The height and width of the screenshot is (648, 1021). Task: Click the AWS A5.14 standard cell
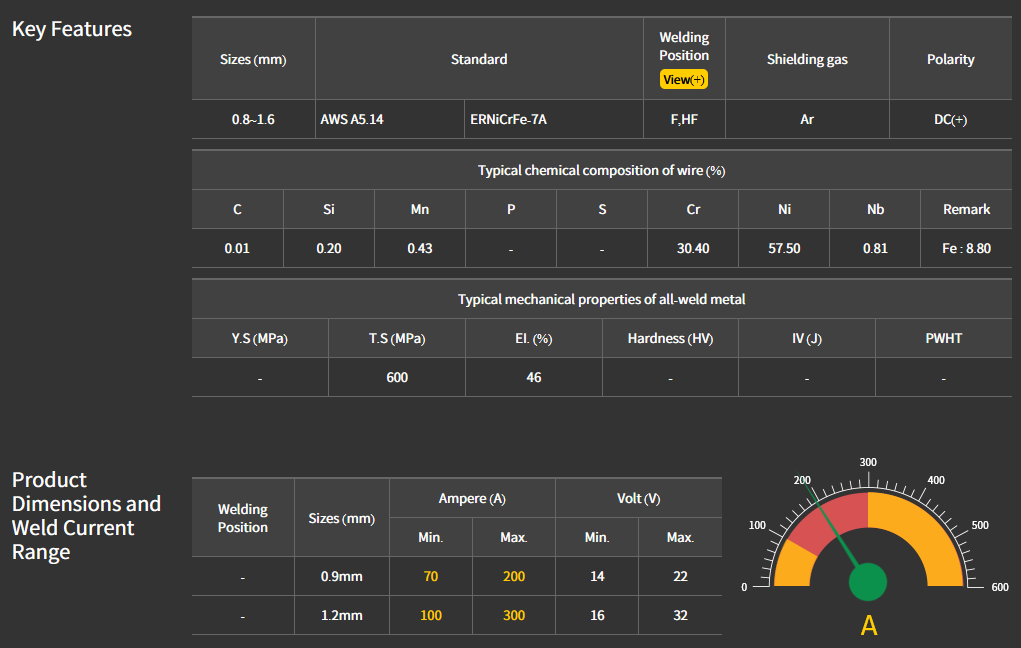pyautogui.click(x=352, y=119)
